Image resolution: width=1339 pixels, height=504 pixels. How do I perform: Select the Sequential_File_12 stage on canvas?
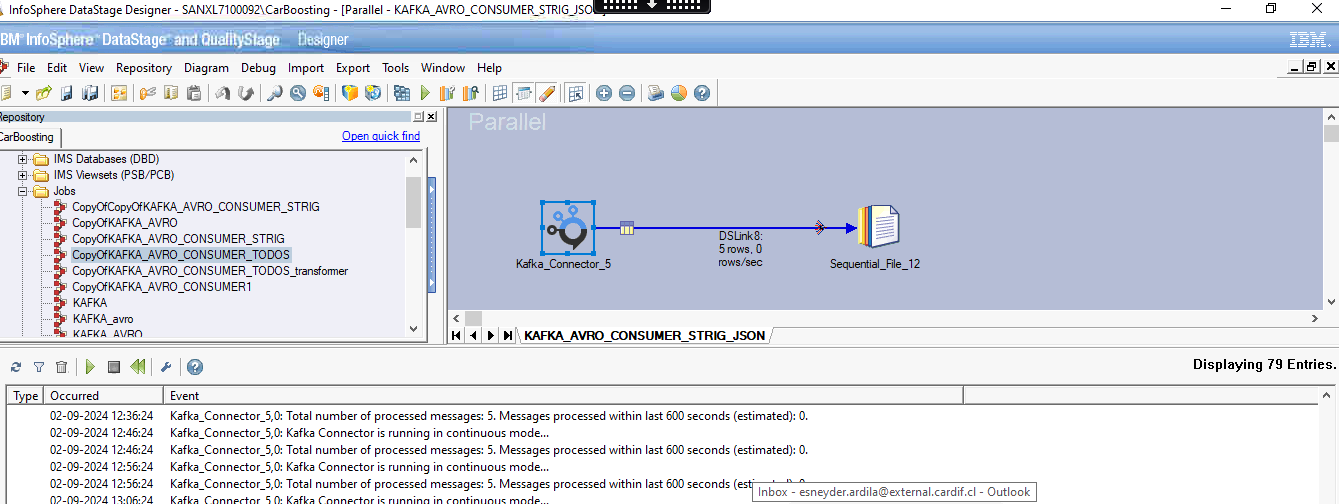880,227
